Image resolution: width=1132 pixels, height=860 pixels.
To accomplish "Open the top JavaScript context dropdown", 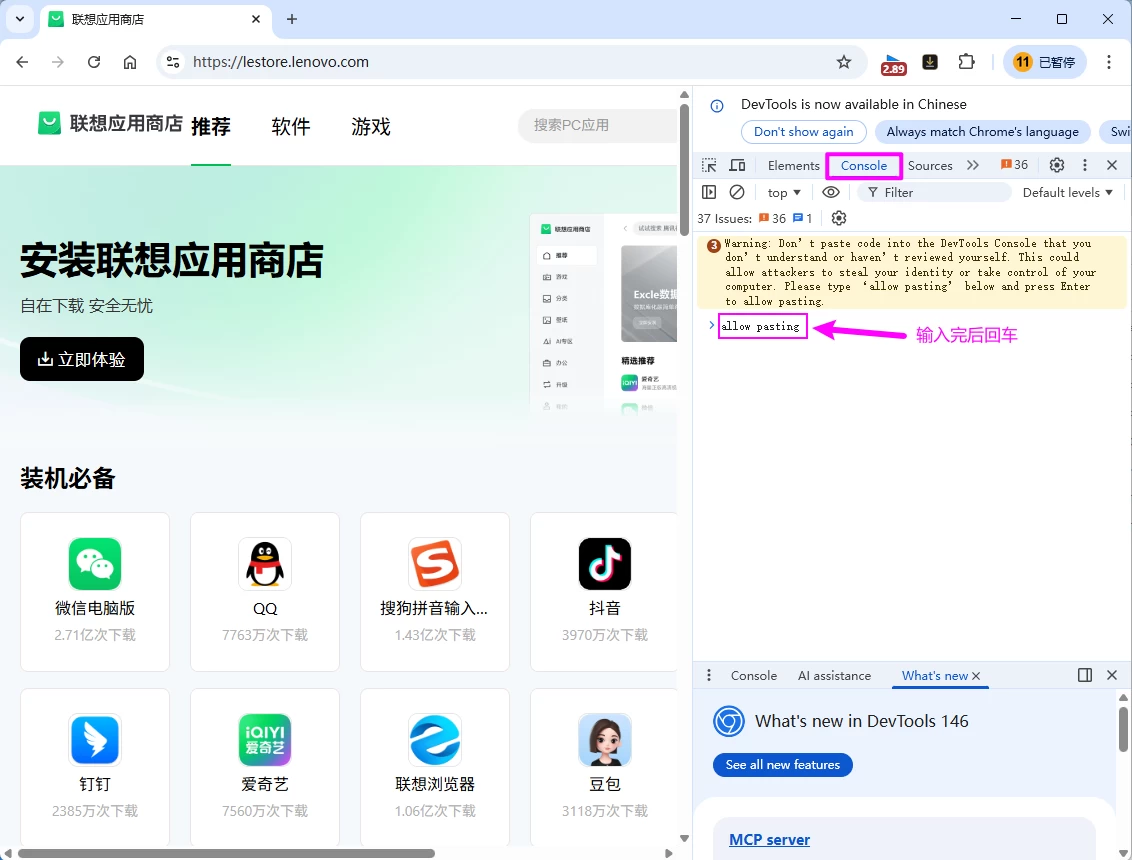I will click(x=784, y=193).
